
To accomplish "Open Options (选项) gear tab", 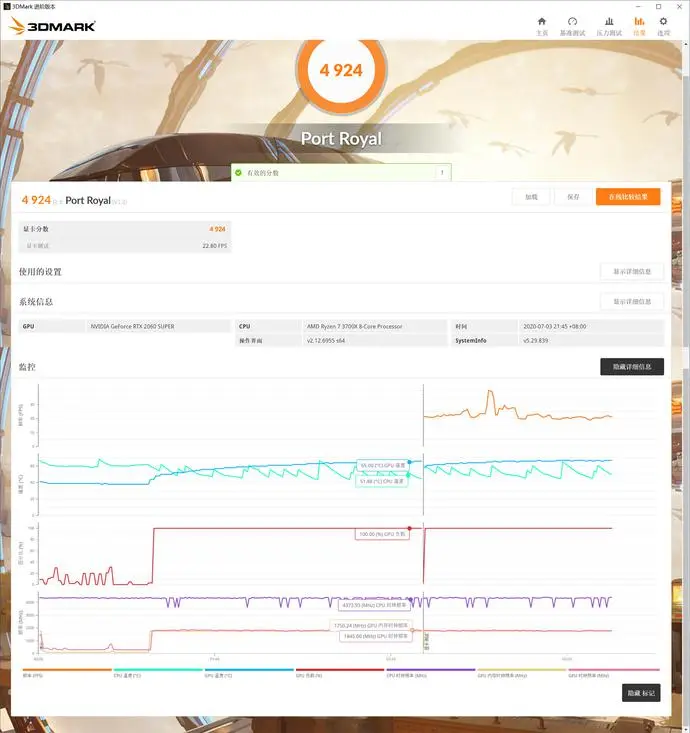I will [663, 27].
